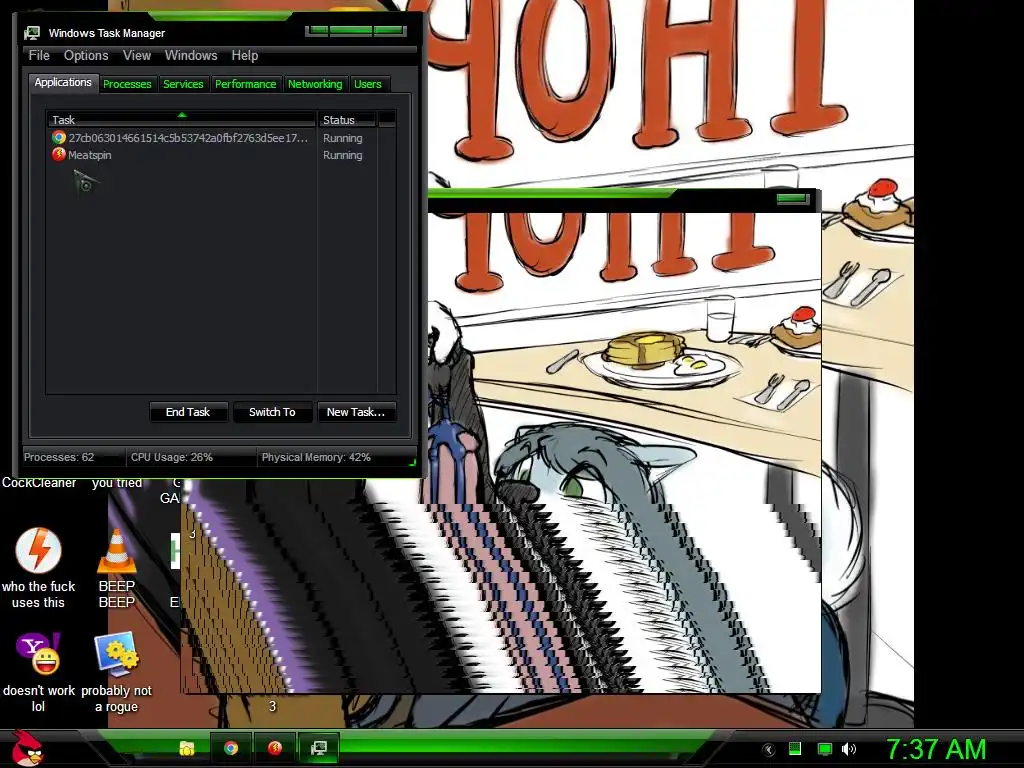The image size is (1024, 768).
Task: Switch to the Networking tab
Action: [315, 84]
